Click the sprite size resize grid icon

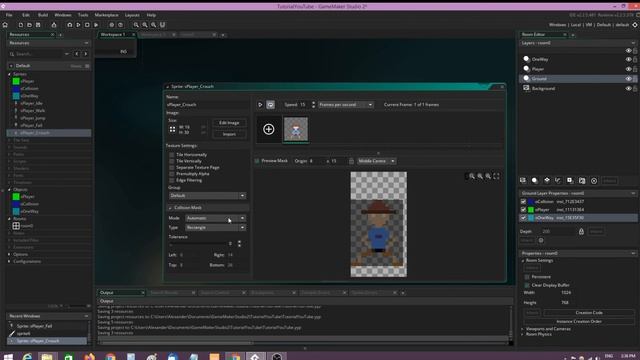point(172,129)
